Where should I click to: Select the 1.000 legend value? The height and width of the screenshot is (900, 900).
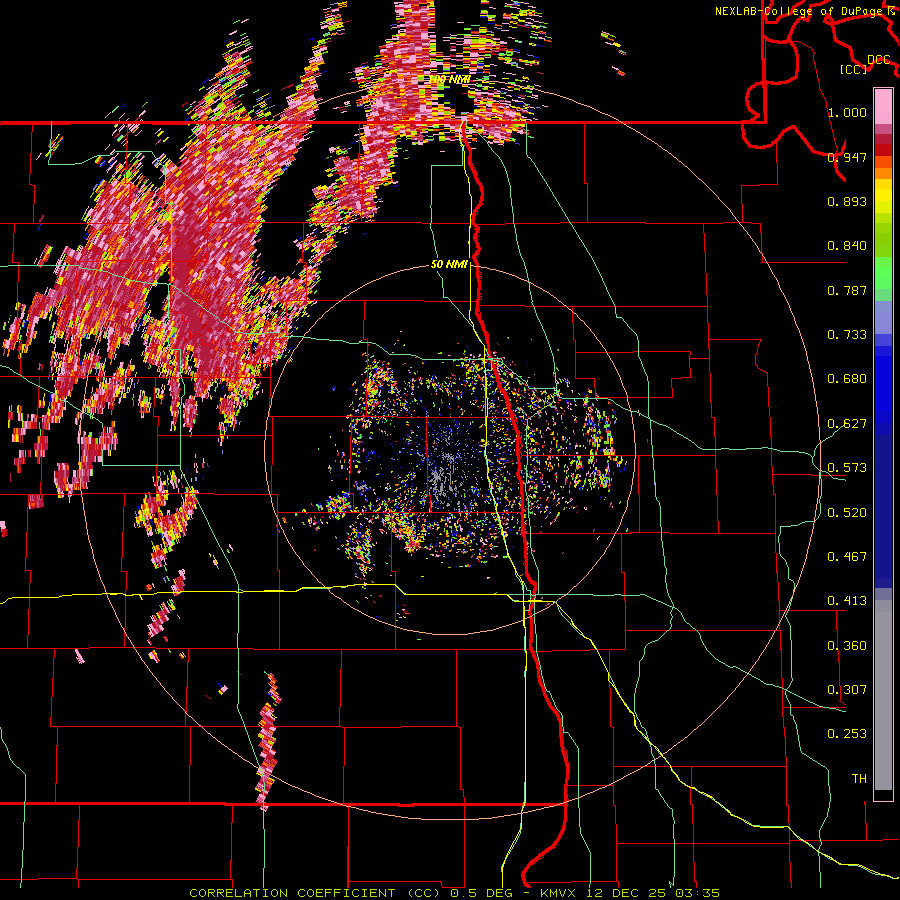pyautogui.click(x=847, y=112)
